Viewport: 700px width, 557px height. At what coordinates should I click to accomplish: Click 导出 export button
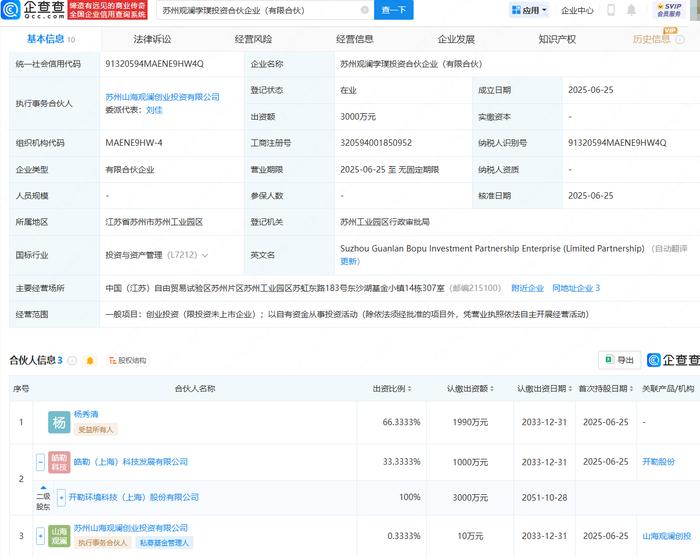pos(620,360)
